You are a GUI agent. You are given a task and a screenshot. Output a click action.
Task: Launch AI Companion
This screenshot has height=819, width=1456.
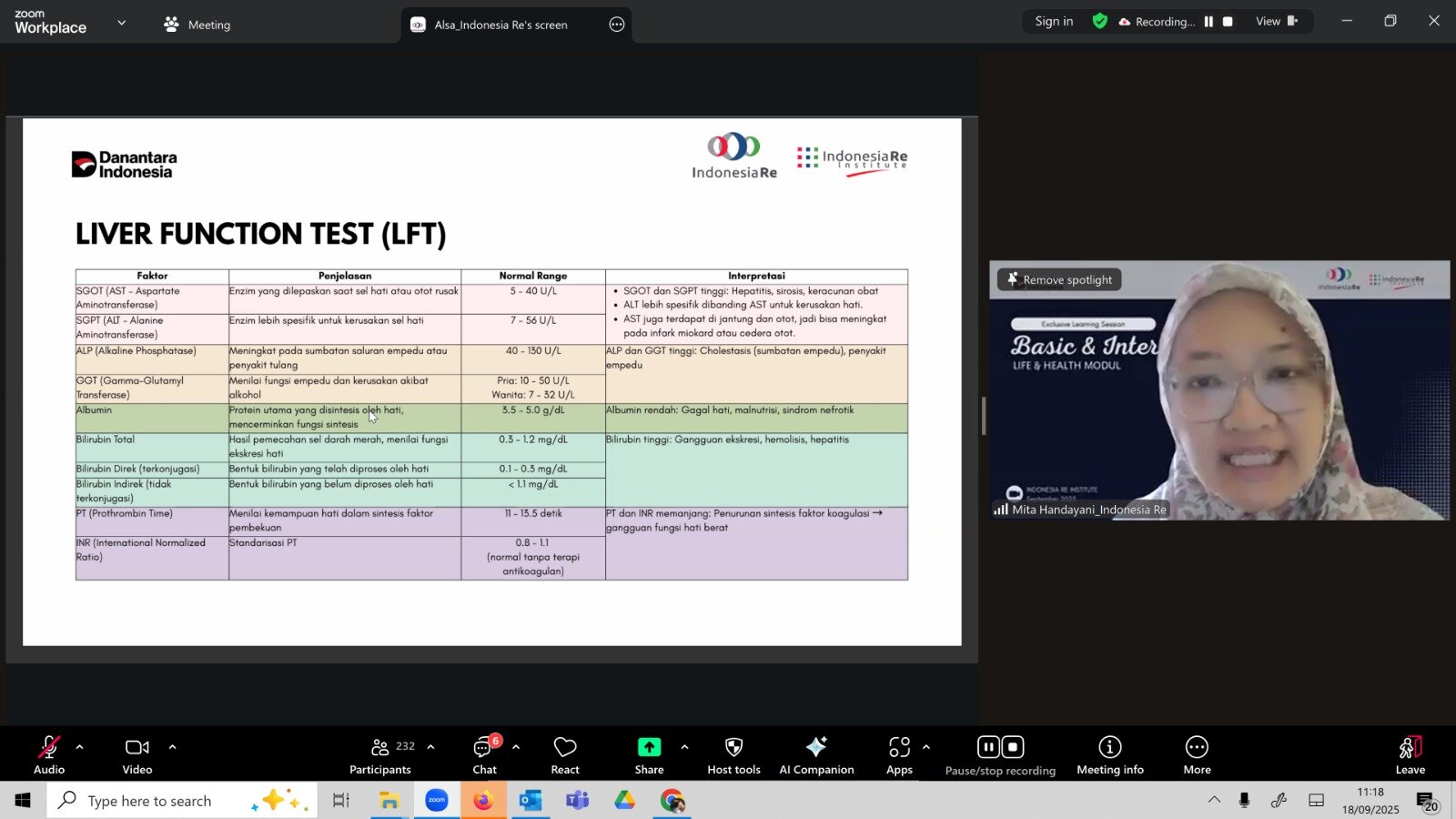(816, 755)
